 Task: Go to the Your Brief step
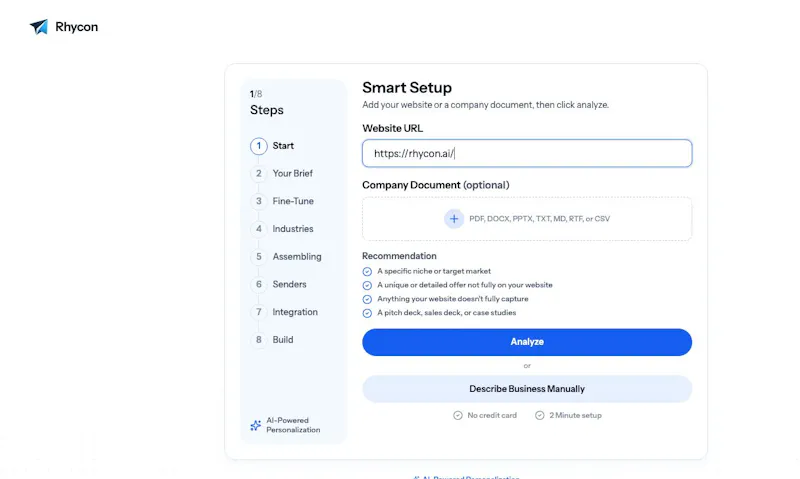[x=292, y=173]
